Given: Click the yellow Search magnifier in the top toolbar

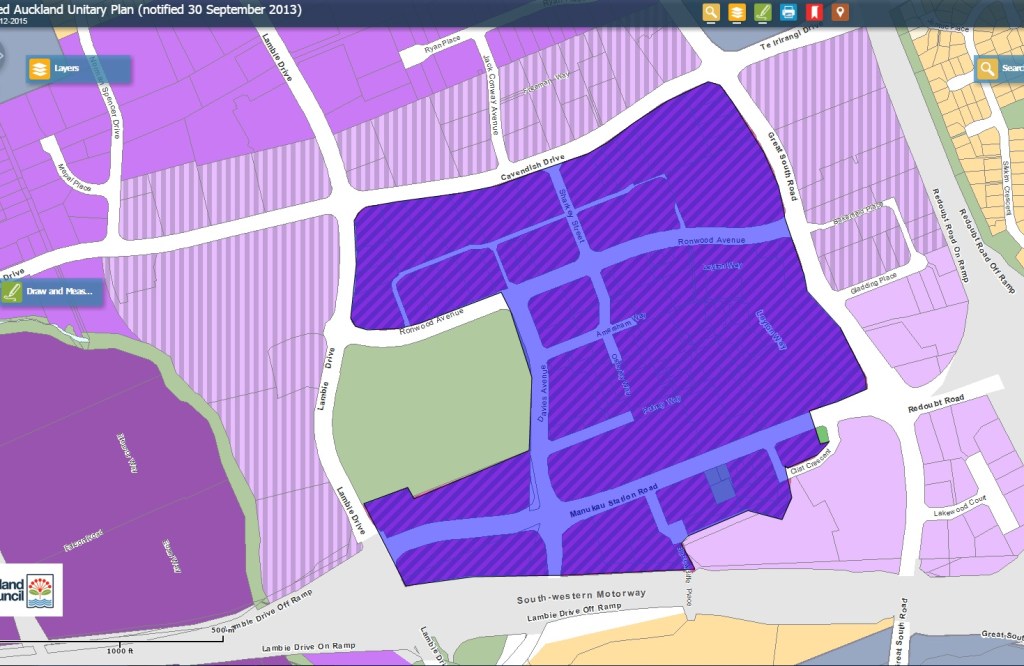Looking at the screenshot, I should pyautogui.click(x=711, y=13).
